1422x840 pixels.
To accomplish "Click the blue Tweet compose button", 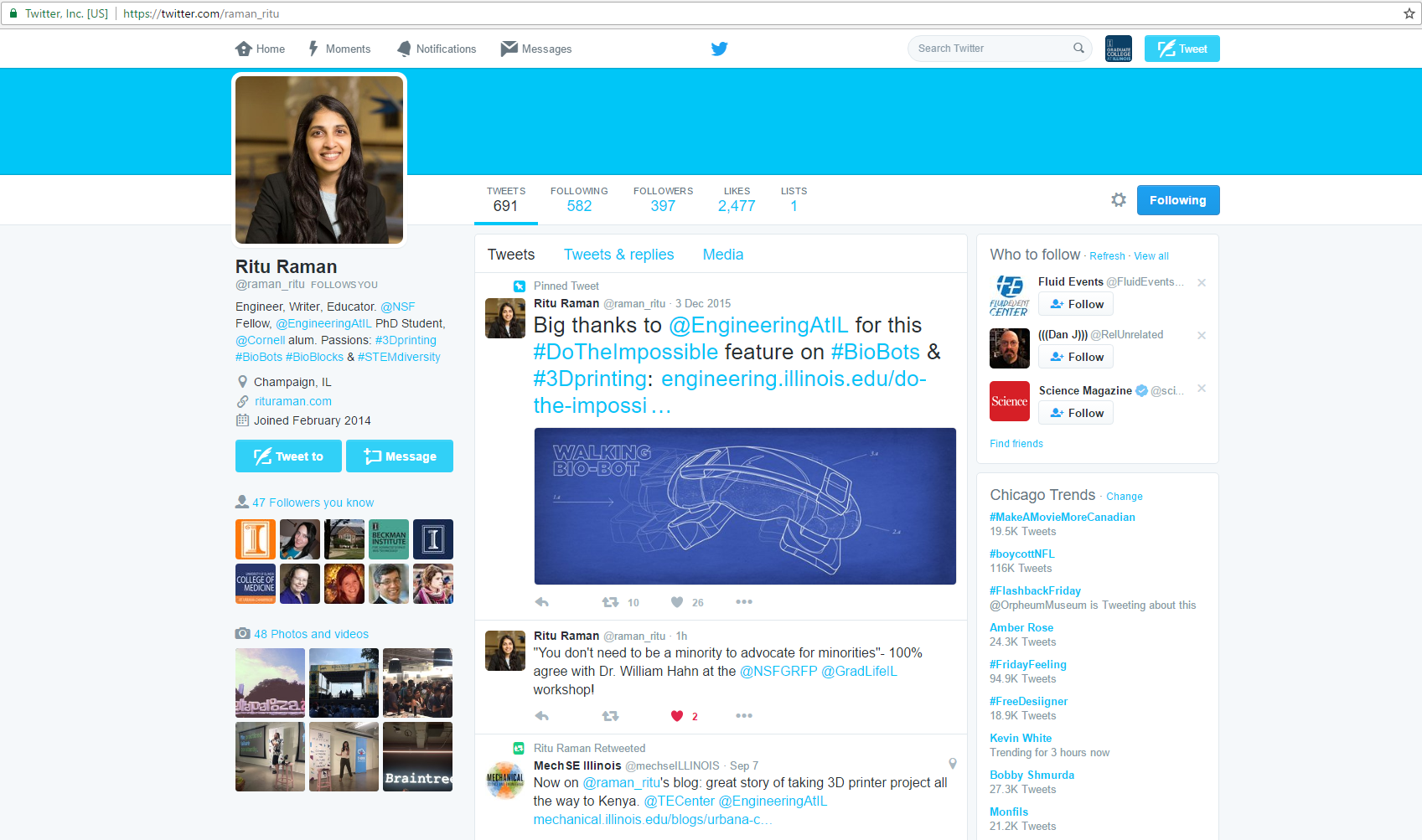I will [1182, 49].
